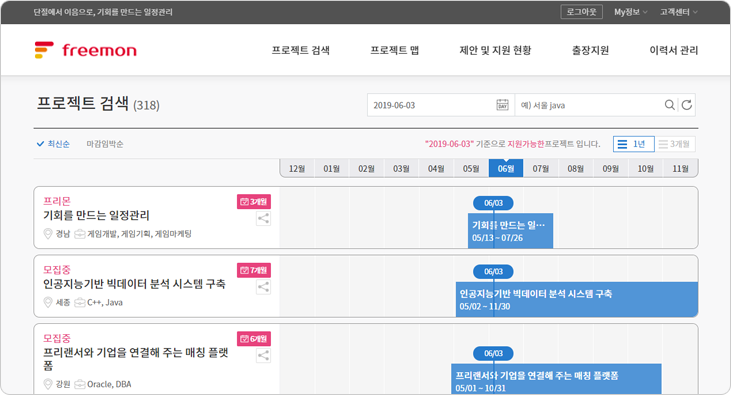Image resolution: width=731 pixels, height=395 pixels.
Task: Click briefcase icon beside 게임개발 skills
Action: click(x=80, y=234)
